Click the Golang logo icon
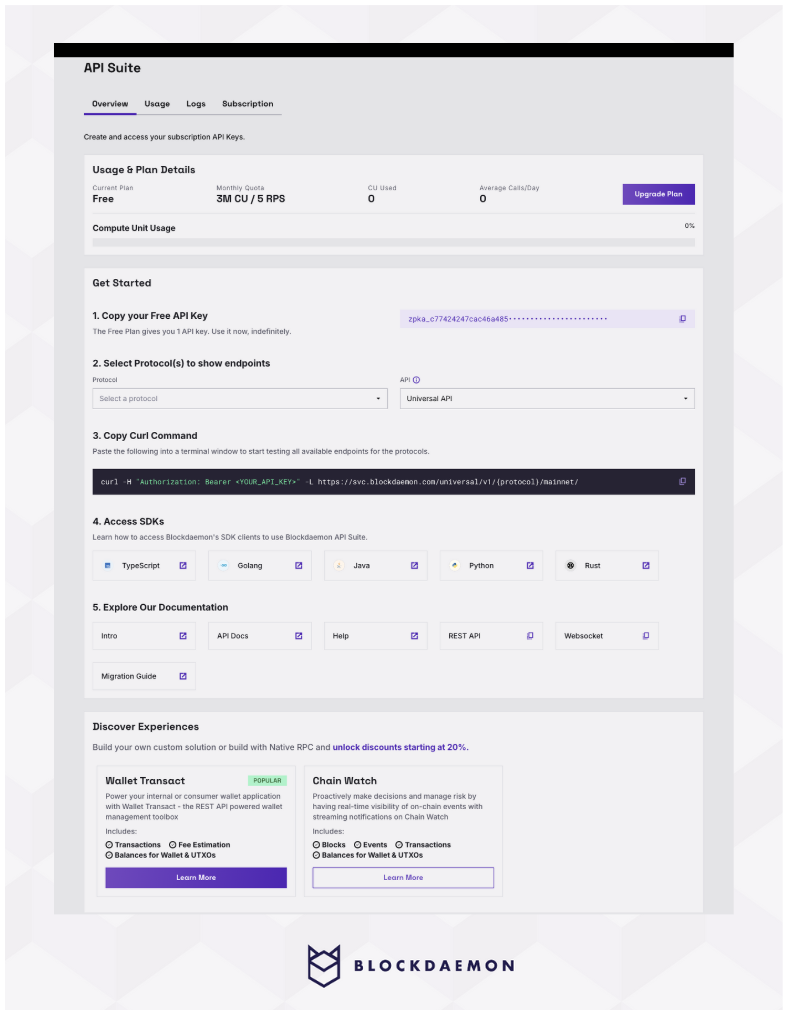 pyautogui.click(x=224, y=566)
